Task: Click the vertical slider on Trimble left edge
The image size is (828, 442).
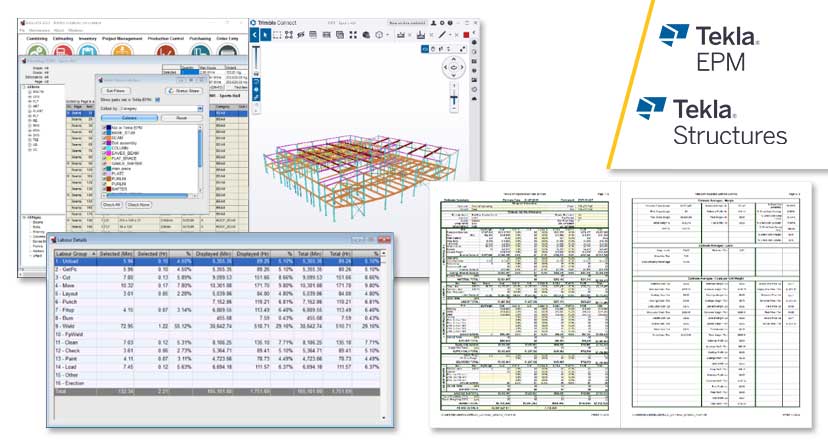Action: tap(256, 59)
